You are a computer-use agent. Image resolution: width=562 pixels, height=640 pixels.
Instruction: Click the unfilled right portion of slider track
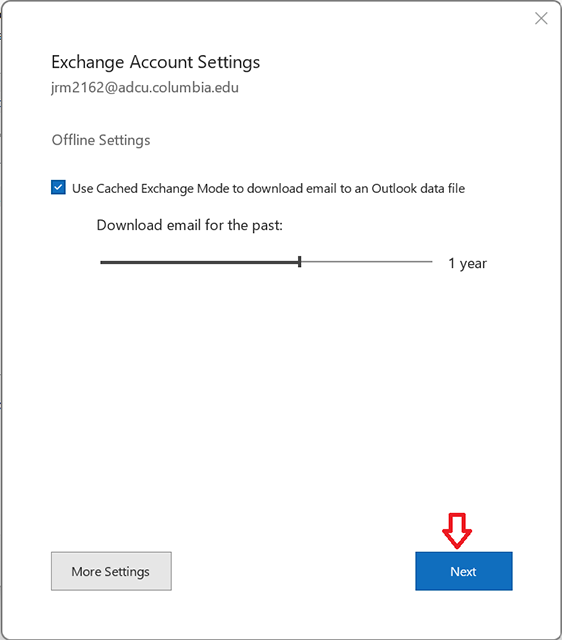pyautogui.click(x=367, y=262)
